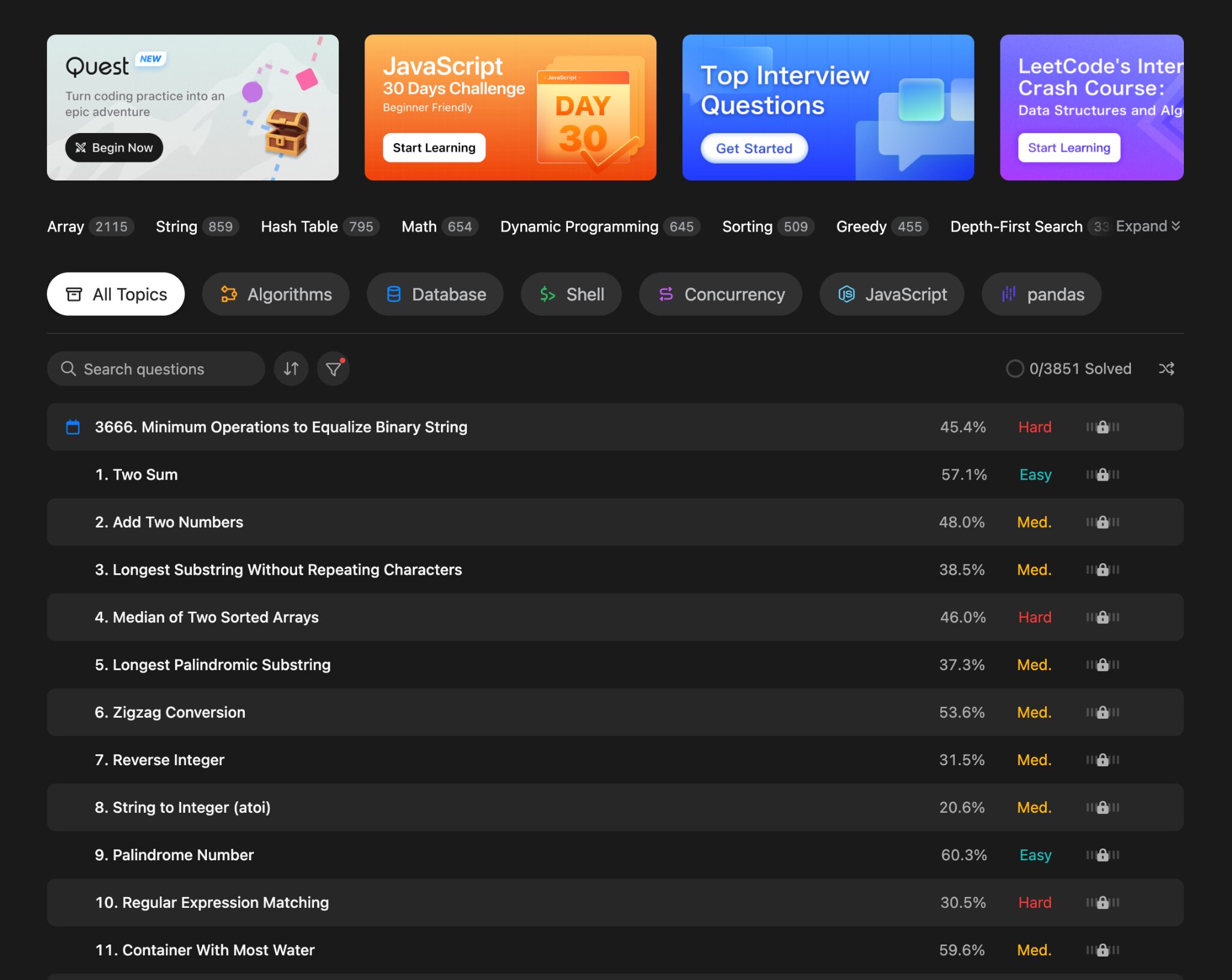This screenshot has height=980, width=1232.
Task: Select the Database topic filter
Action: point(436,294)
